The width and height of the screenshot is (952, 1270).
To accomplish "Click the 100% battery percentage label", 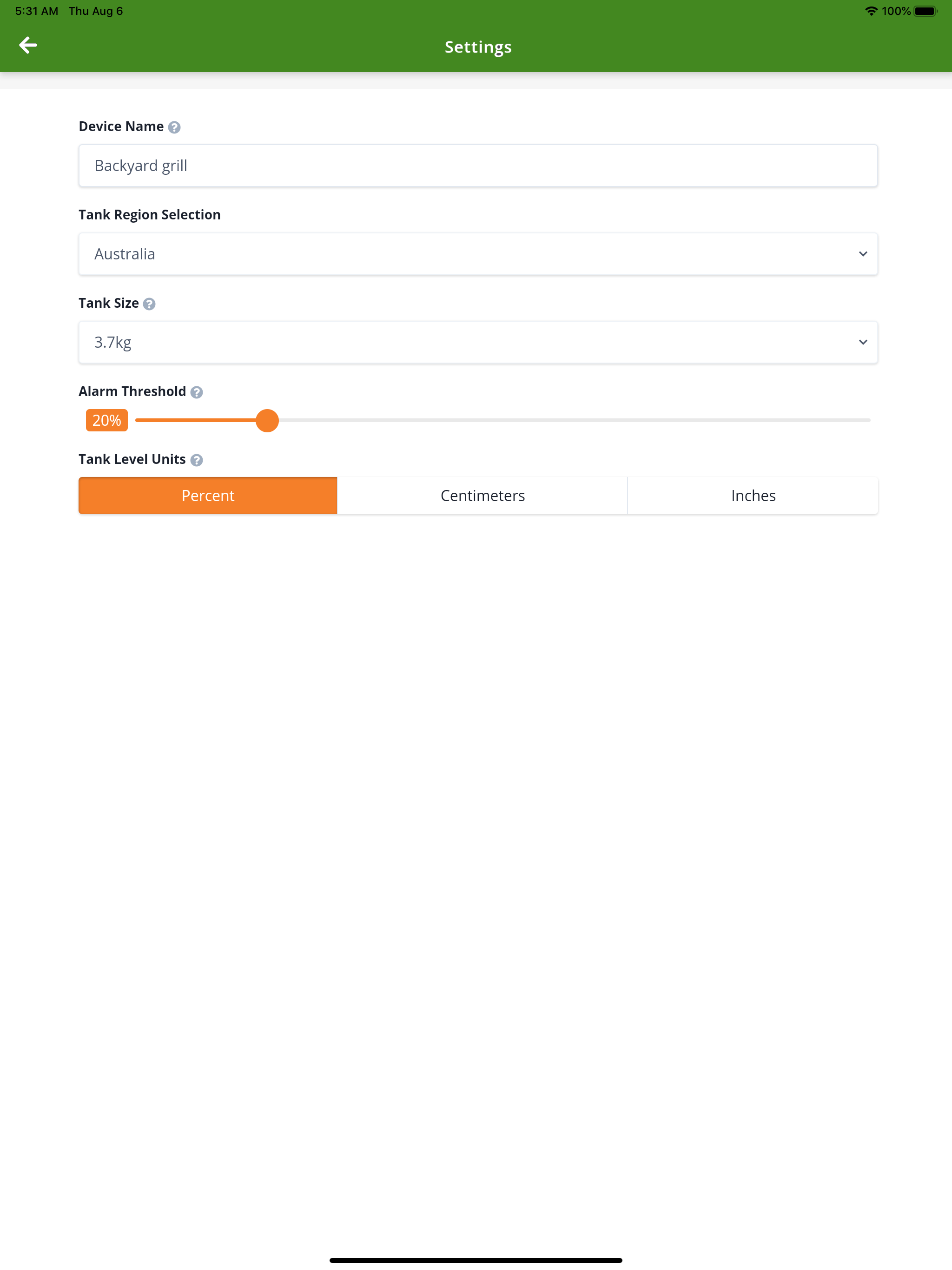I will pos(896,10).
